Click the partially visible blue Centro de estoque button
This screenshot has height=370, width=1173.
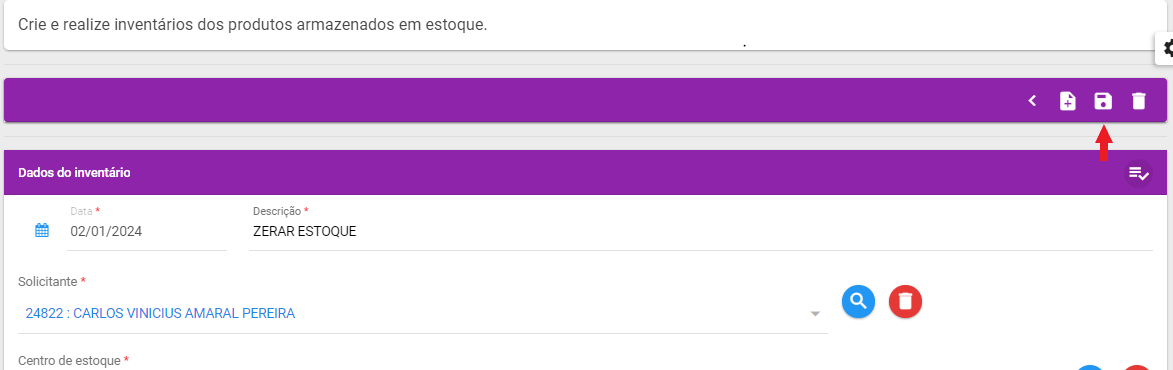click(x=1091, y=367)
